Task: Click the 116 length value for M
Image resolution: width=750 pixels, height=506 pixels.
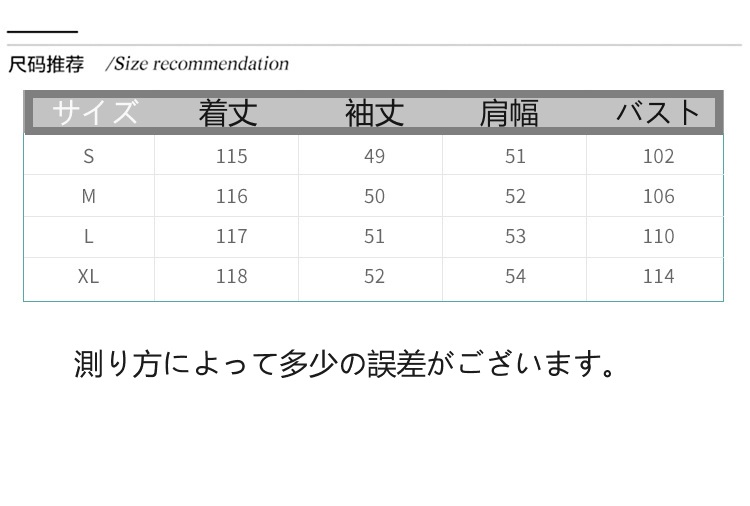Action: coord(231,196)
